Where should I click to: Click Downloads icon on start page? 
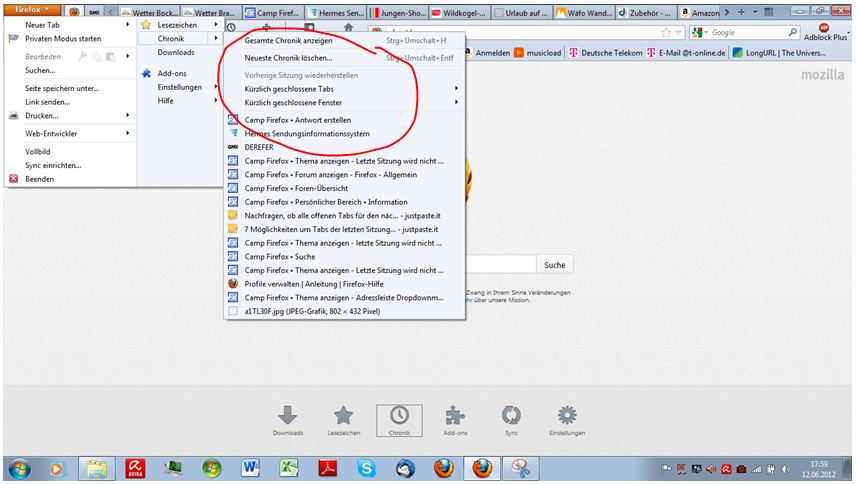[288, 420]
